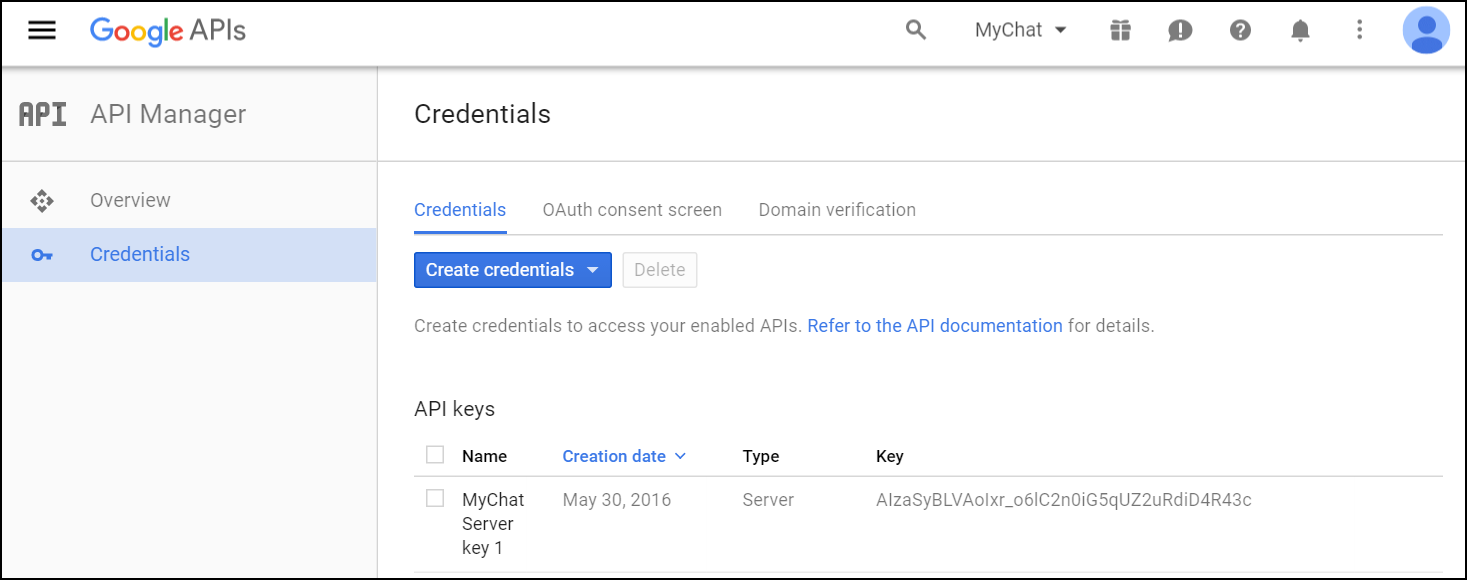Screen dimensions: 1467x580
Task: Open the hamburger navigation menu
Action: tap(42, 30)
